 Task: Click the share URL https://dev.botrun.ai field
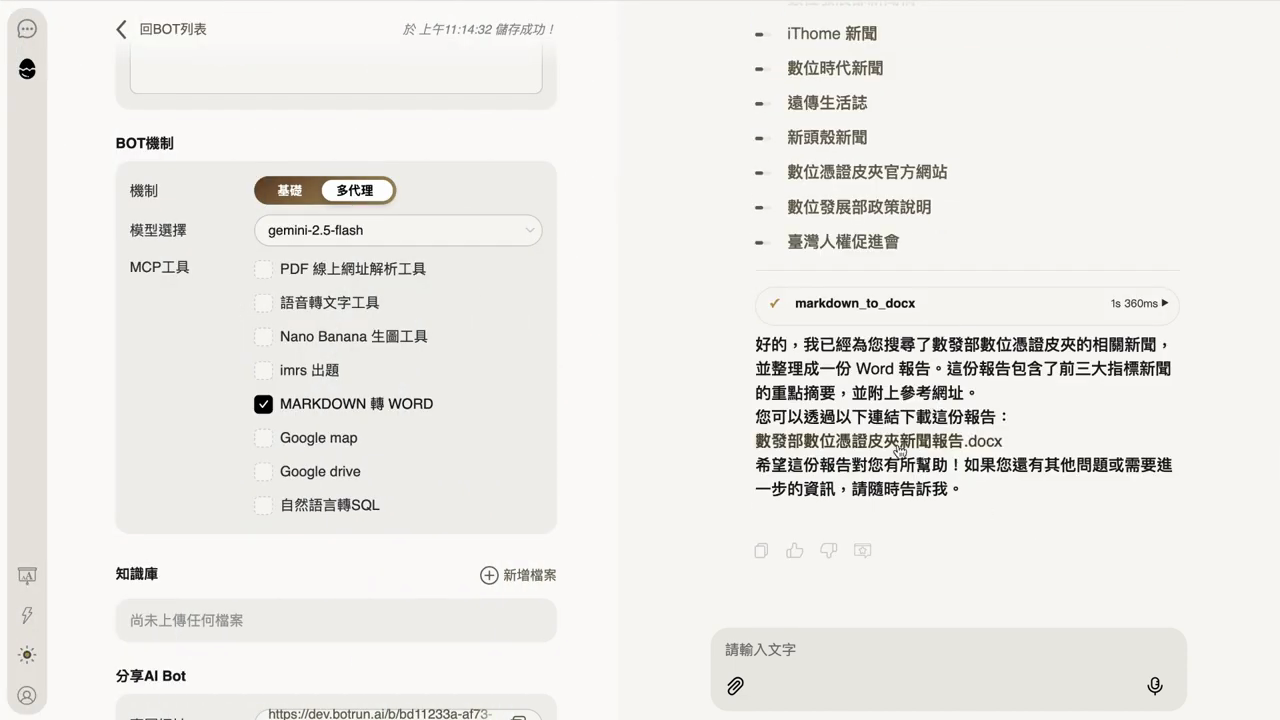[398, 713]
